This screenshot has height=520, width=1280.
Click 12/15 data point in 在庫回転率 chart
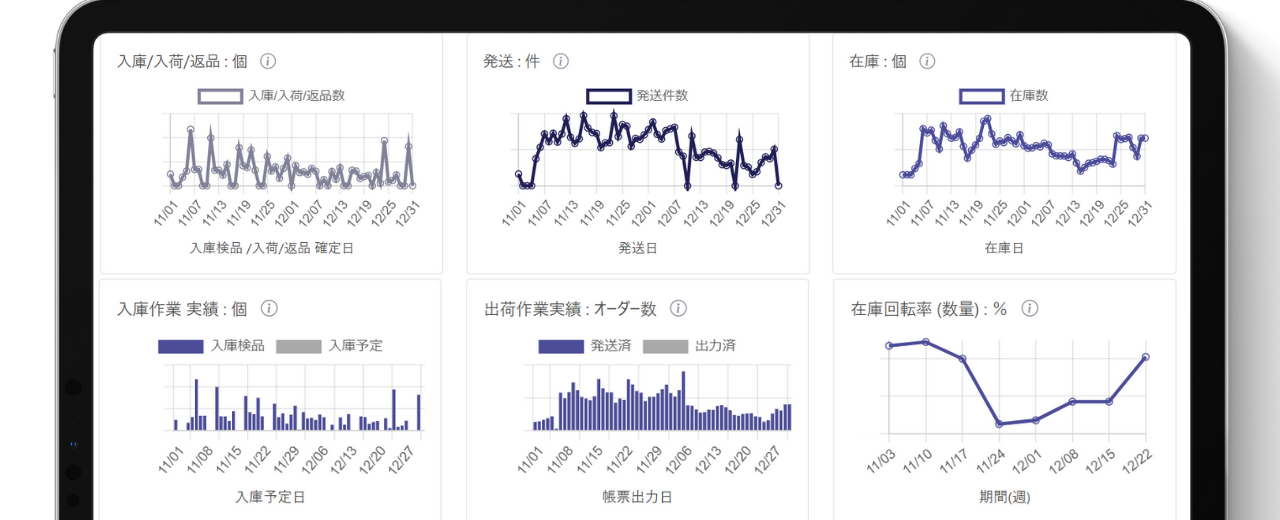tap(1108, 402)
